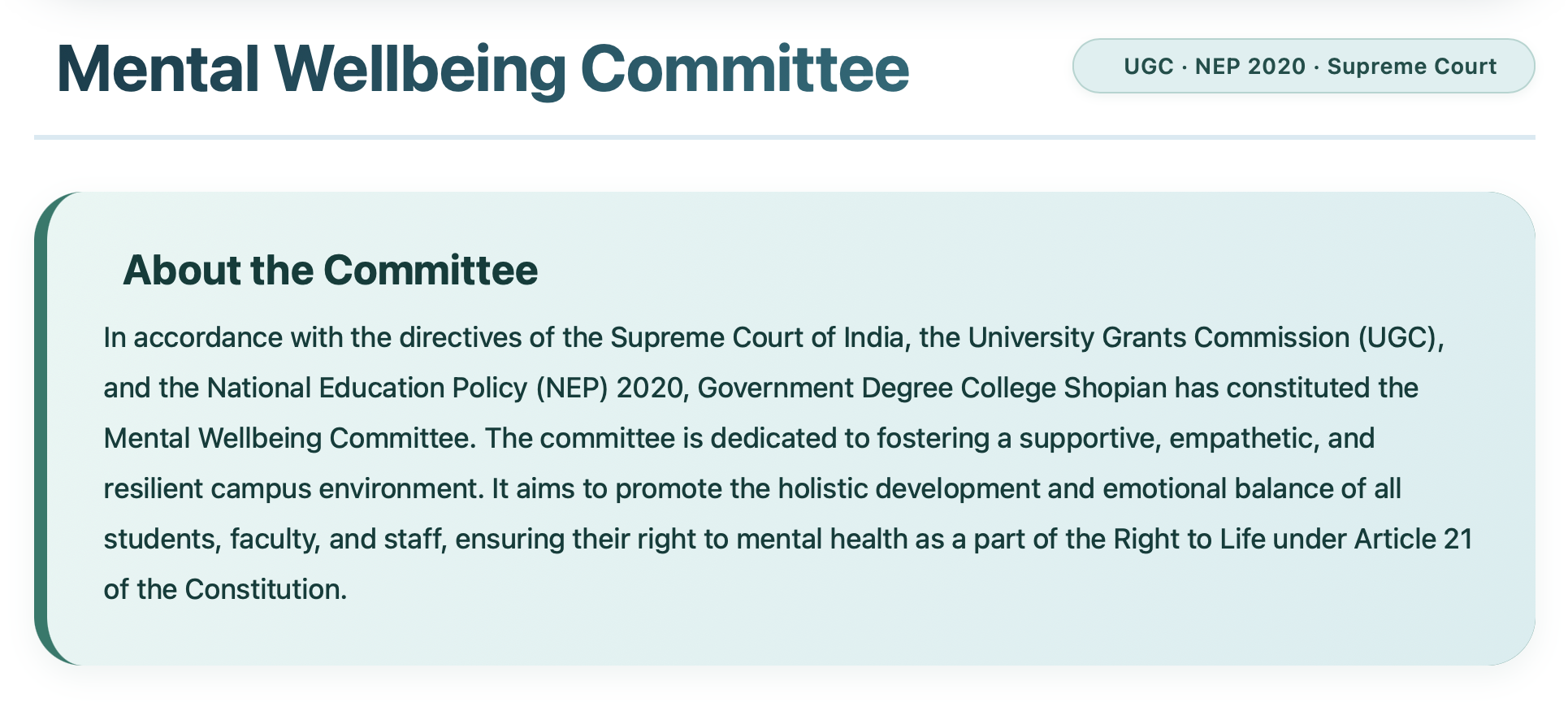Screen dimensions: 1568x707
Task: Click "Supreme Court of India" in the paragraph
Action: [x=758, y=337]
